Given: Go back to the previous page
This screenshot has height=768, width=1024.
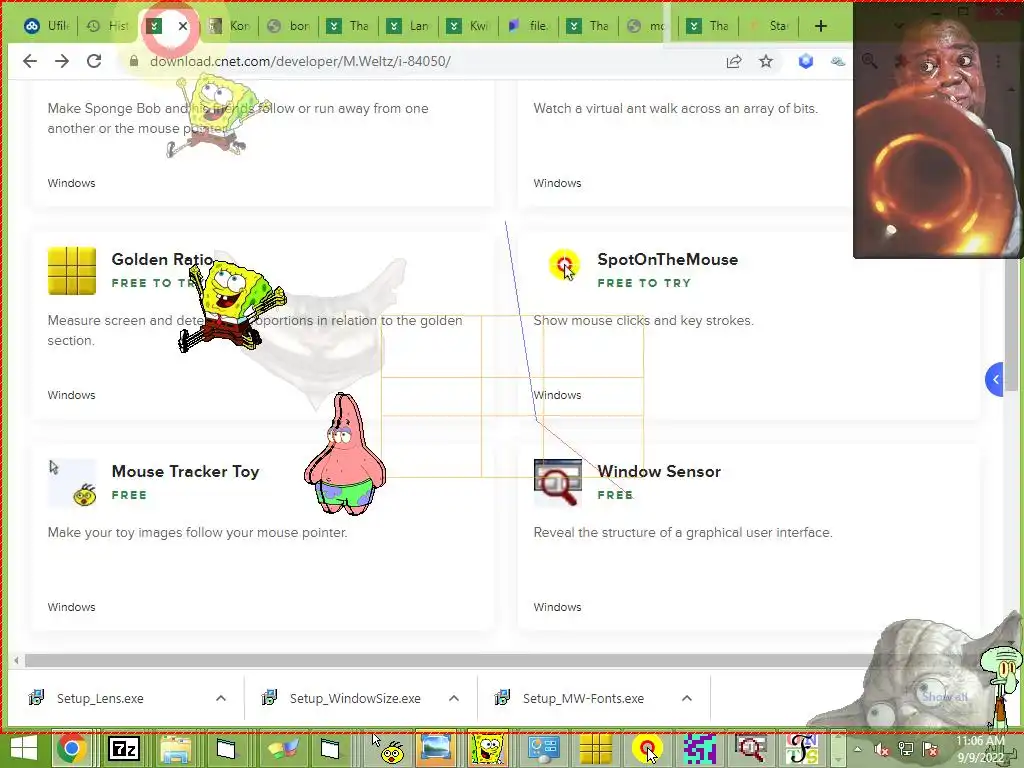Looking at the screenshot, I should point(30,61).
